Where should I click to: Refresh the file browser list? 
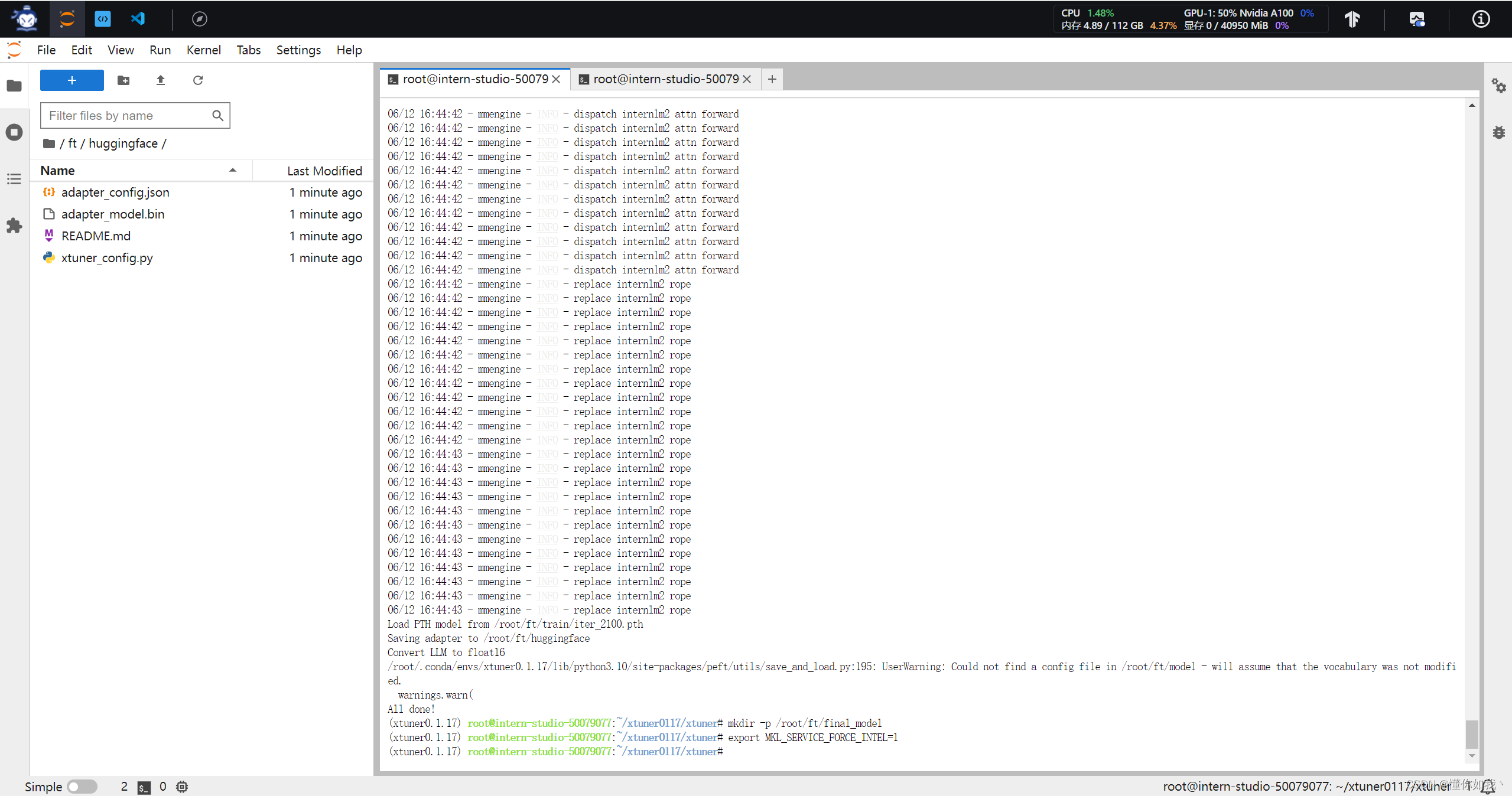point(198,80)
